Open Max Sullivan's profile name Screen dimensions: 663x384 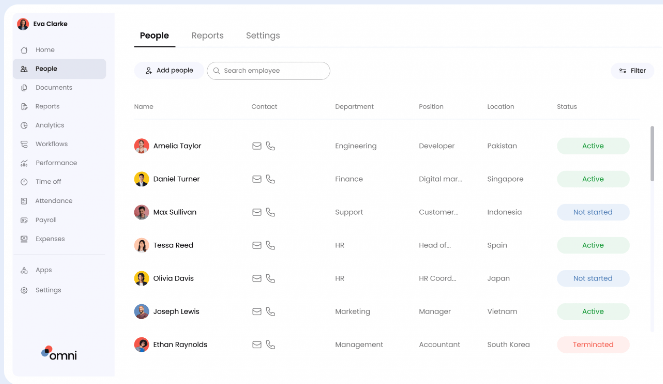pyautogui.click(x=175, y=212)
